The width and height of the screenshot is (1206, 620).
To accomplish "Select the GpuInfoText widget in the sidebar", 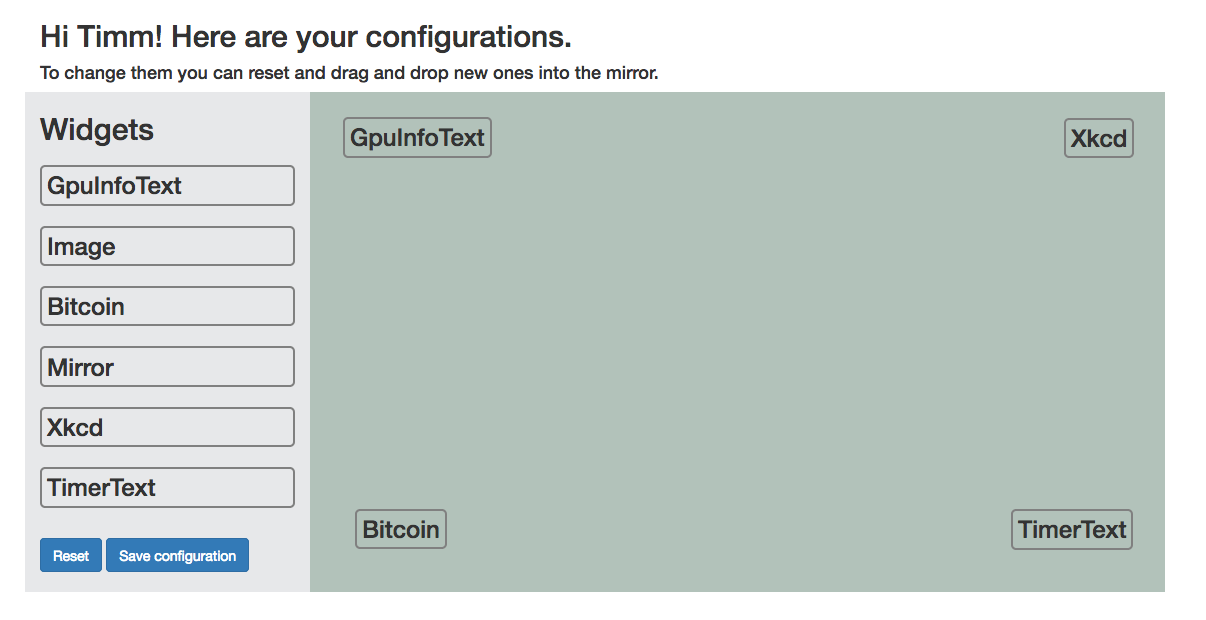I will tap(166, 185).
